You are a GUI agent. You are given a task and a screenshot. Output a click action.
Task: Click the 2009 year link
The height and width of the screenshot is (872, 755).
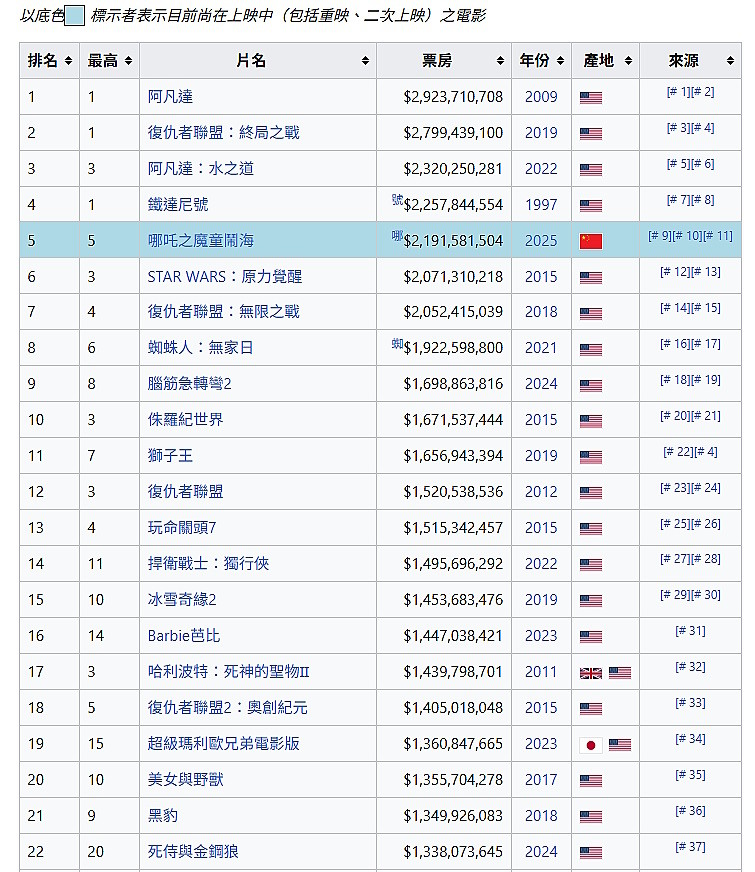541,97
